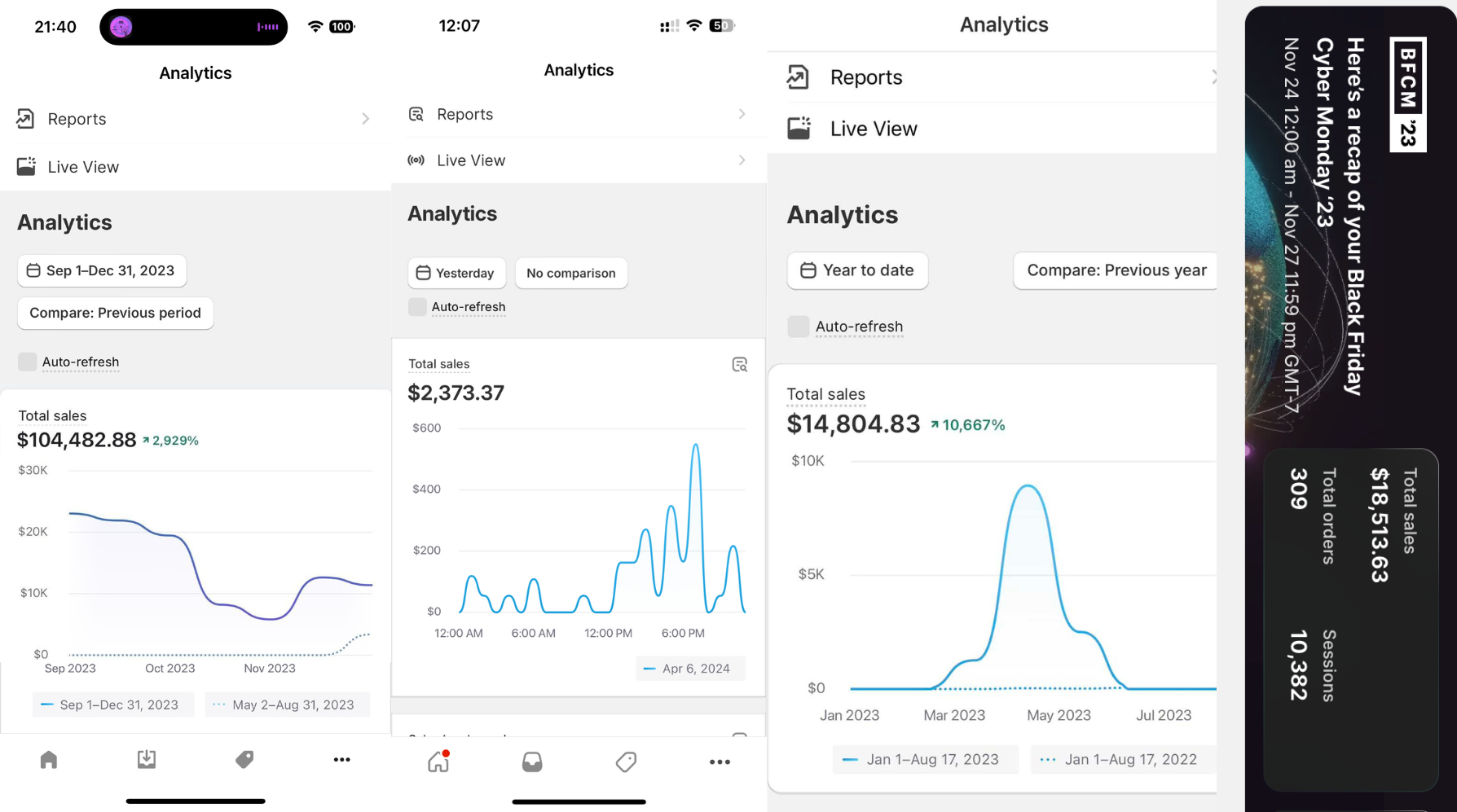Expand Reports chevron in the 21:40 screen

click(x=366, y=119)
